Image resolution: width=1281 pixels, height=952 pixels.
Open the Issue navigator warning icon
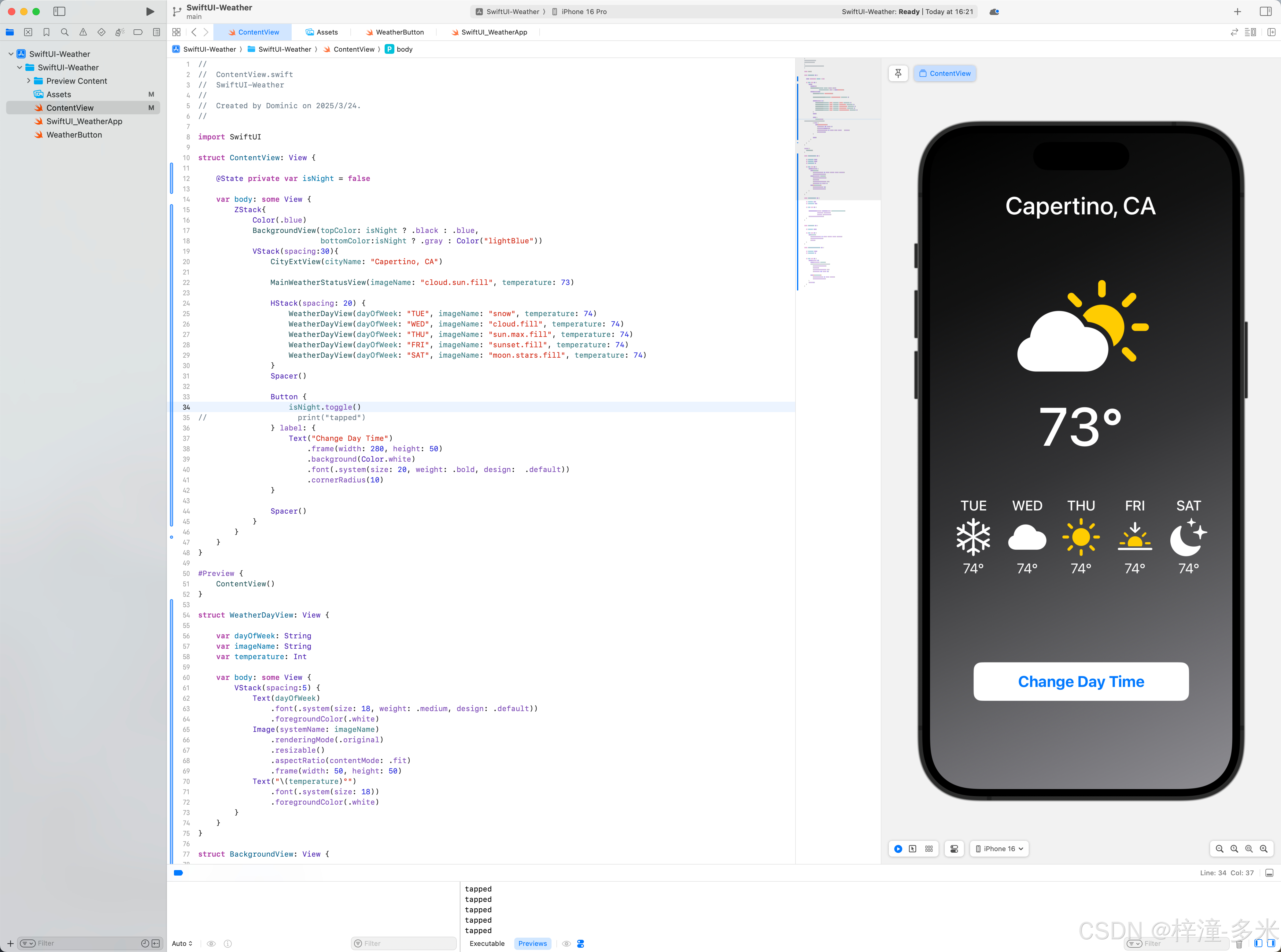[x=83, y=32]
